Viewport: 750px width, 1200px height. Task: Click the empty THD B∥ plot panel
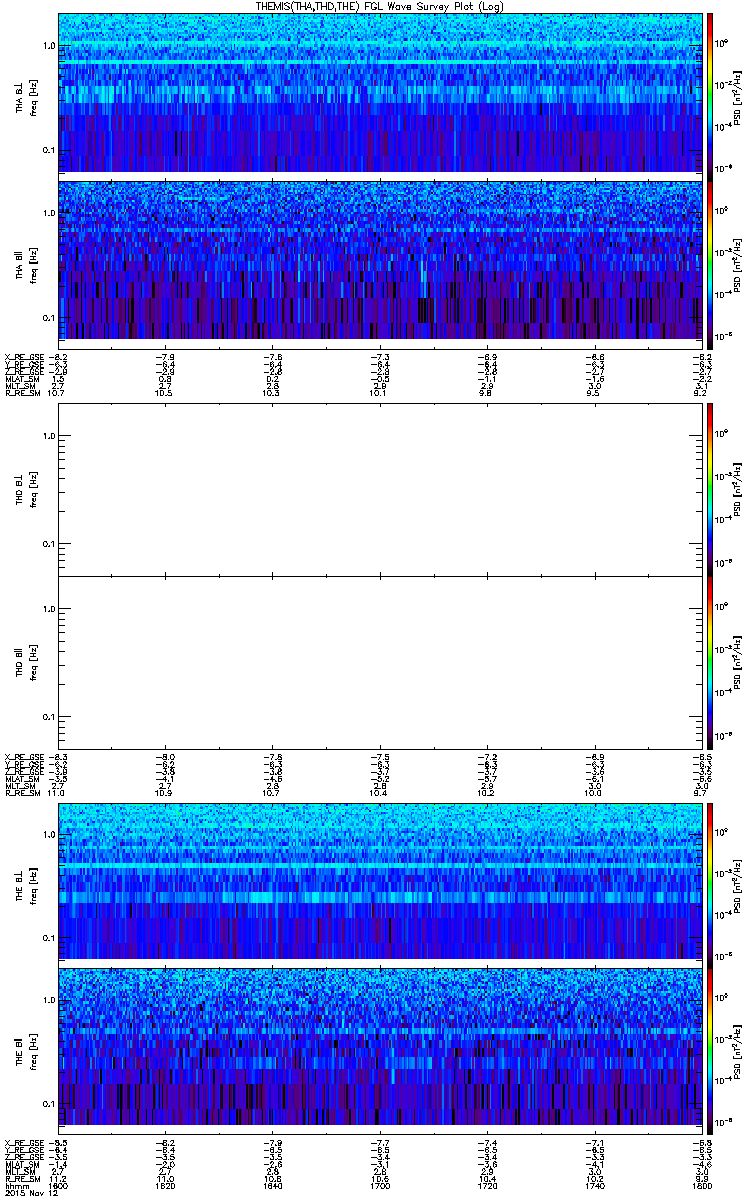point(380,661)
